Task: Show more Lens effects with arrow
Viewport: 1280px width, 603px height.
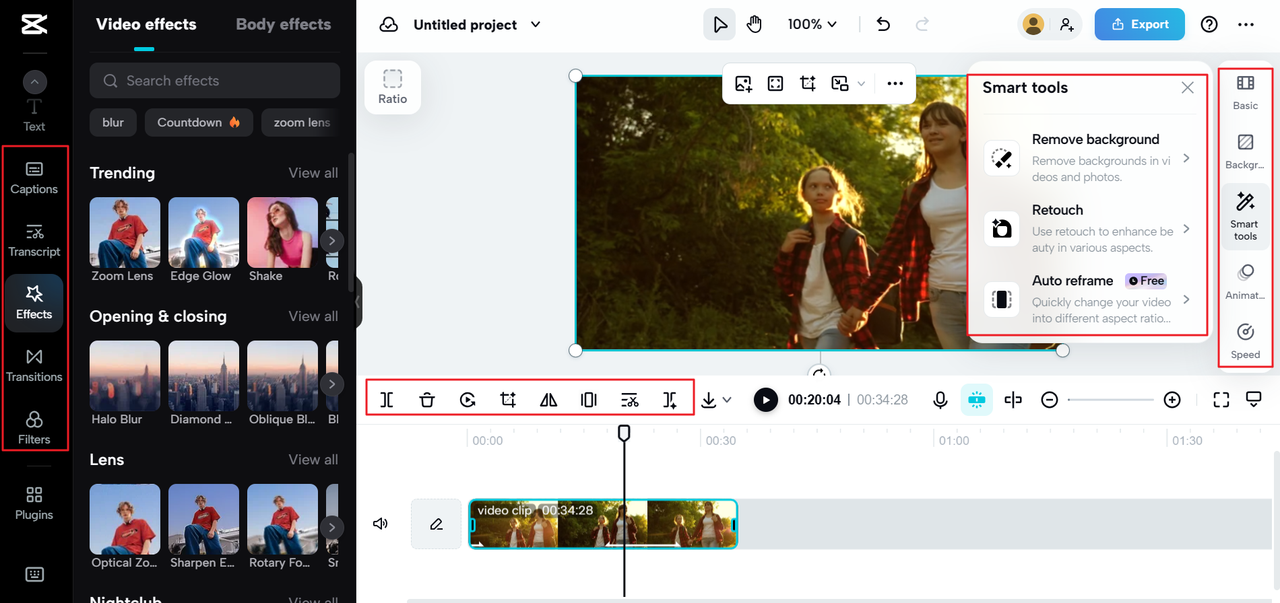Action: (x=332, y=527)
